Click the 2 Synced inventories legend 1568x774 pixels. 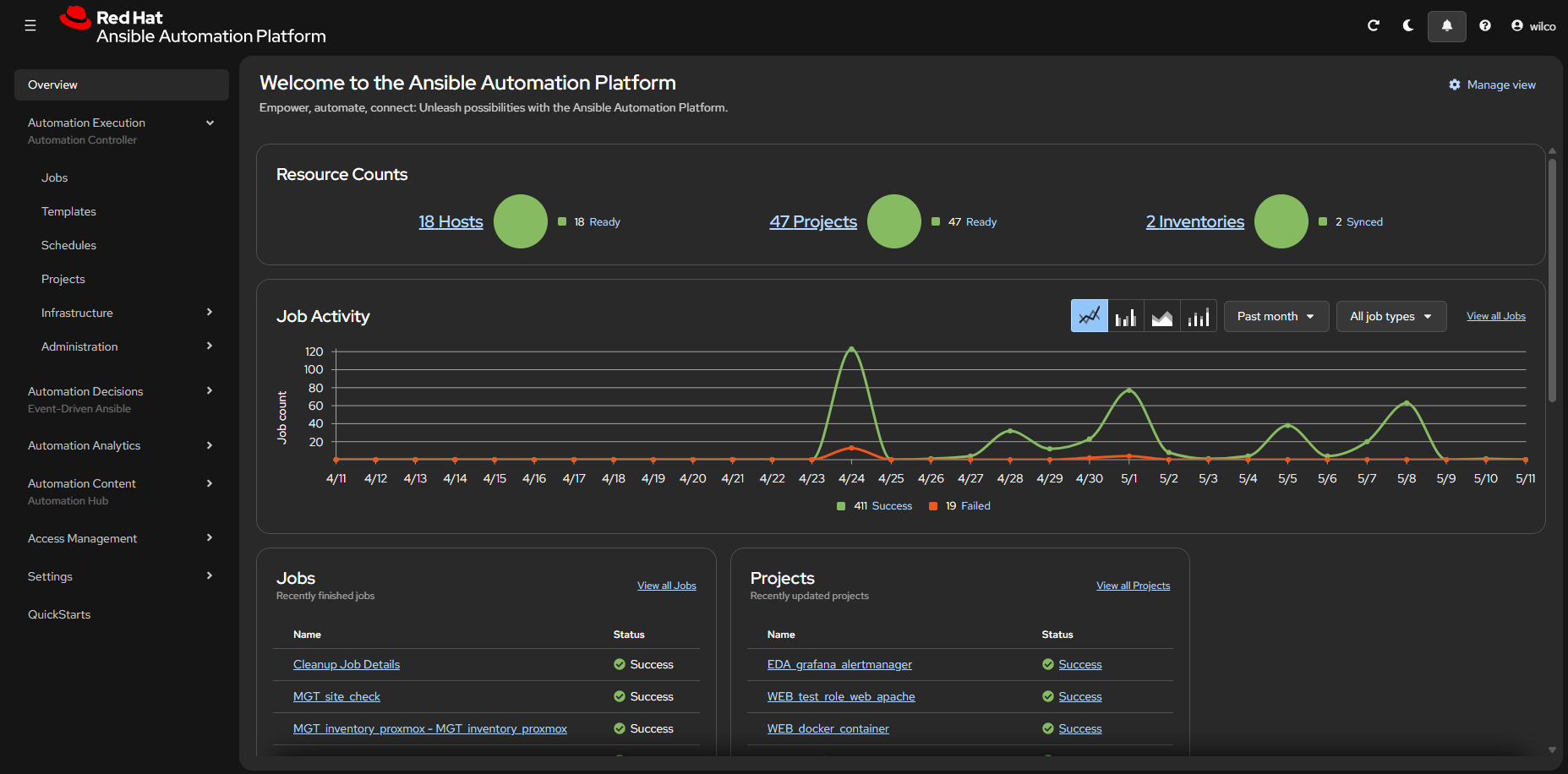[1351, 221]
